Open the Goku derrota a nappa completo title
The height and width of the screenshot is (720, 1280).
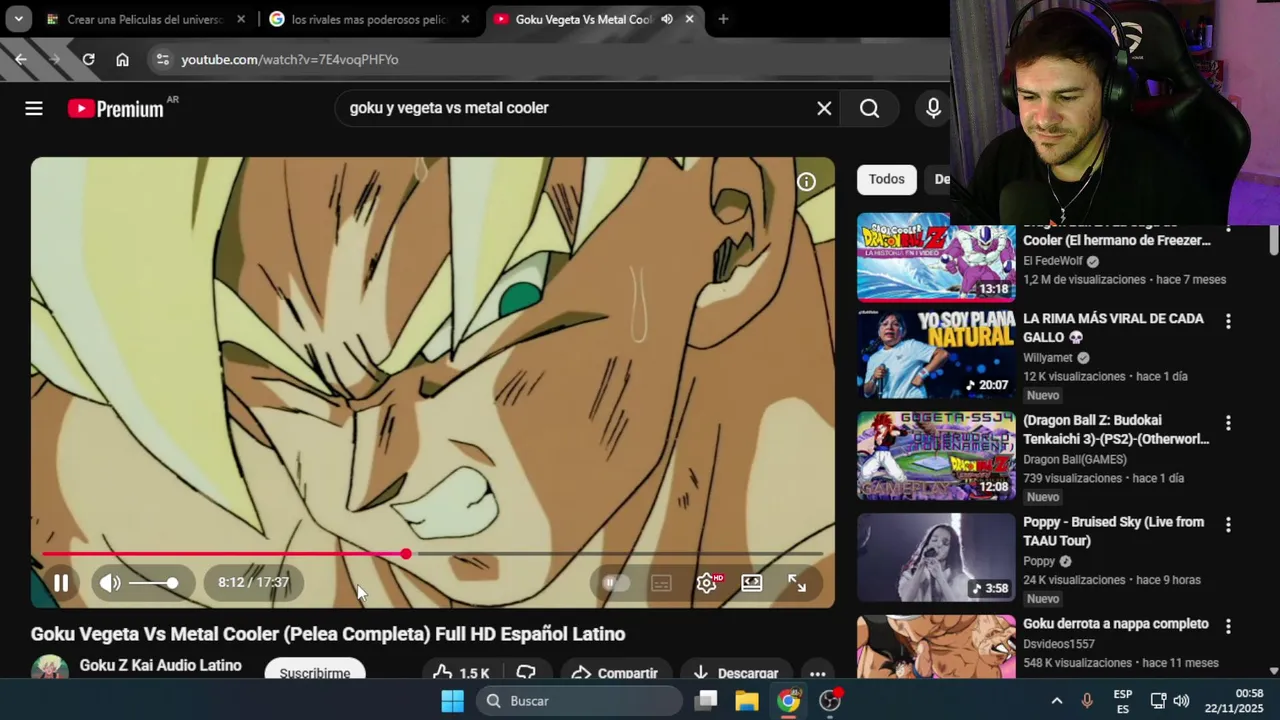[x=1116, y=624]
